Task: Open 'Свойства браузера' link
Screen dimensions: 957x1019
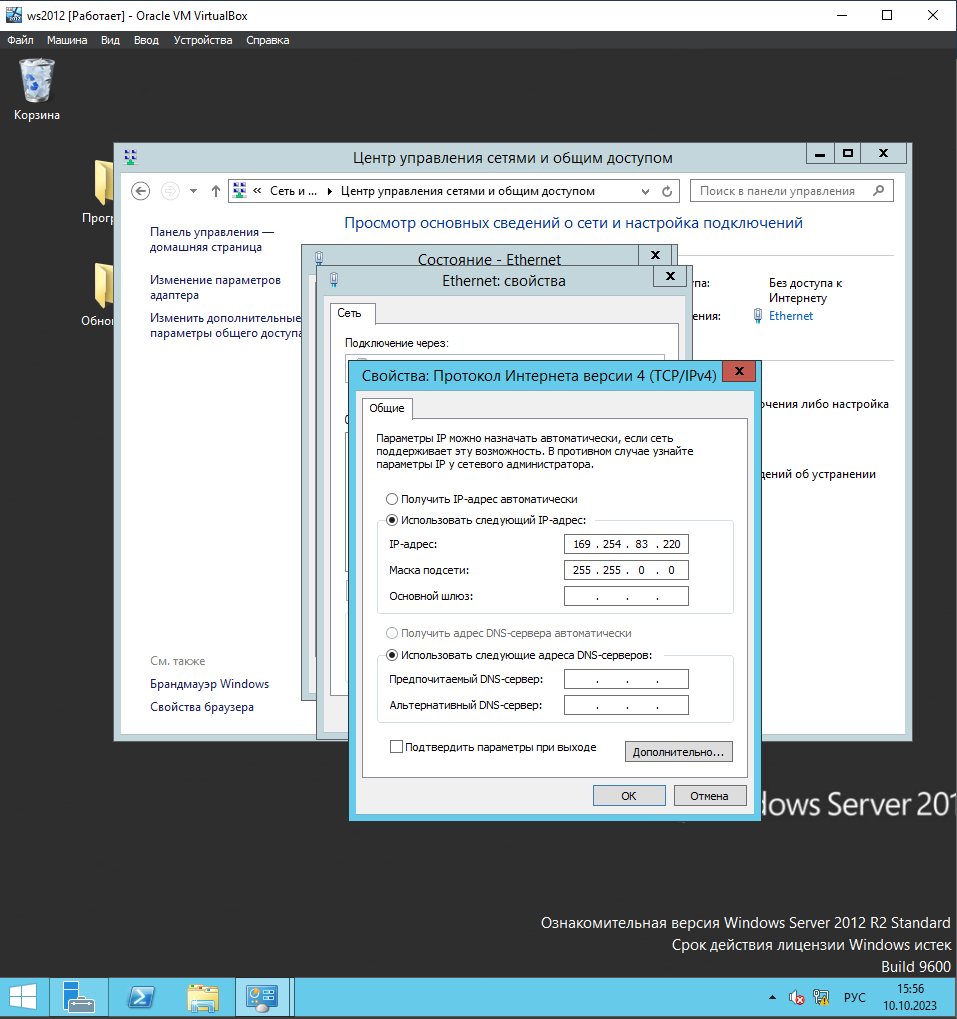Action: [x=201, y=707]
